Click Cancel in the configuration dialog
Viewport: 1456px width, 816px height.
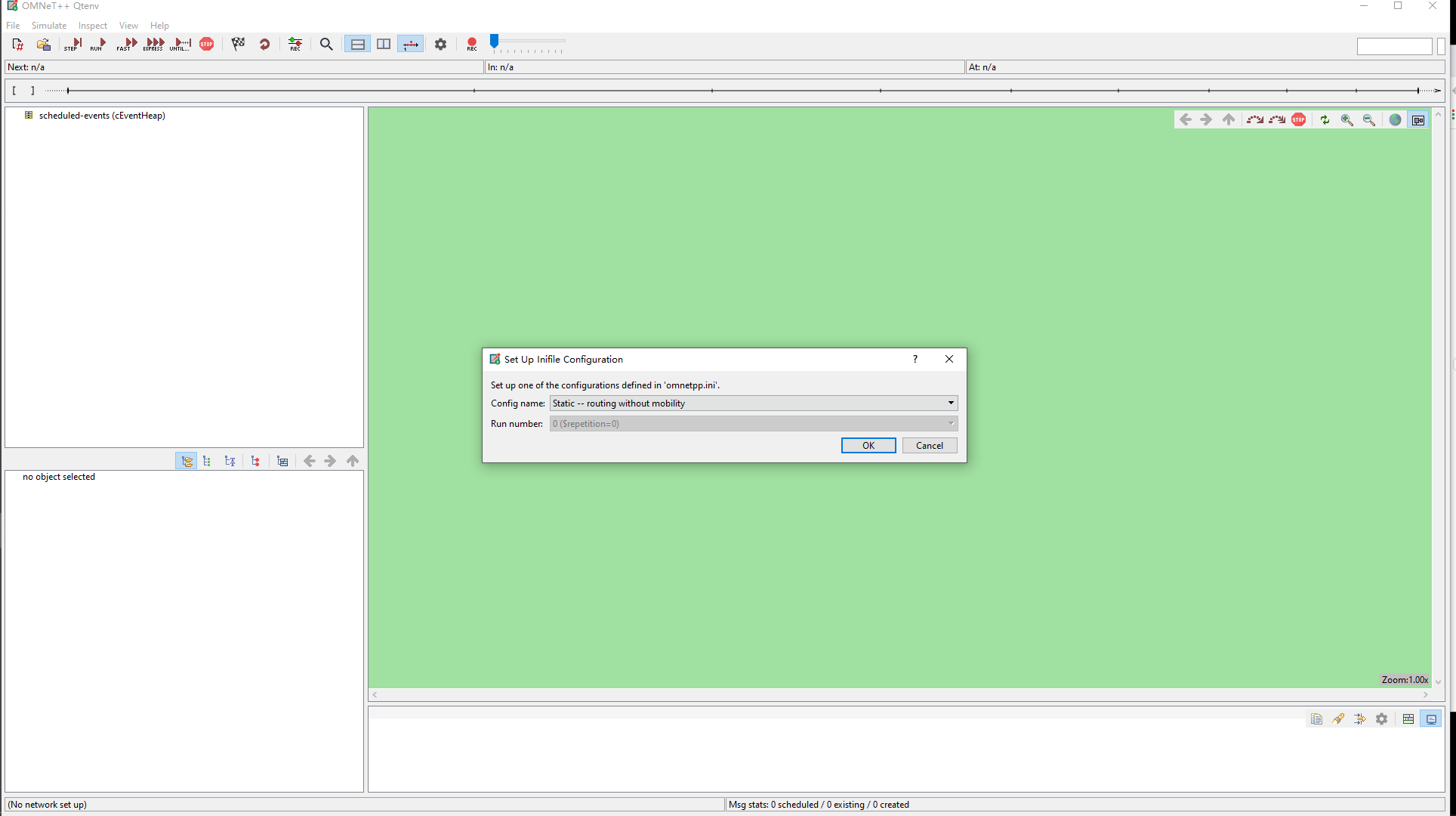929,445
